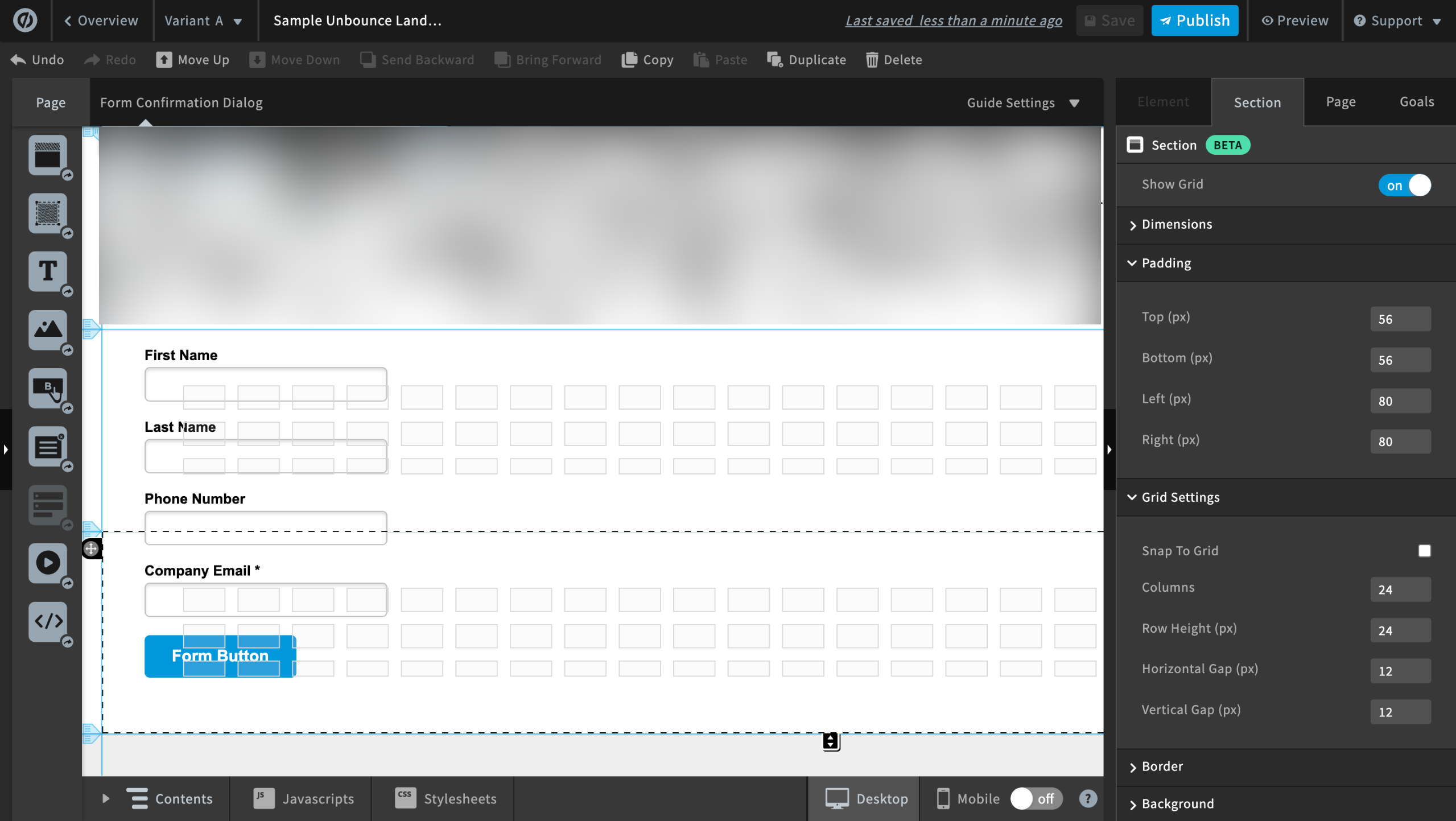
Task: Click the Preview button
Action: 1294,21
